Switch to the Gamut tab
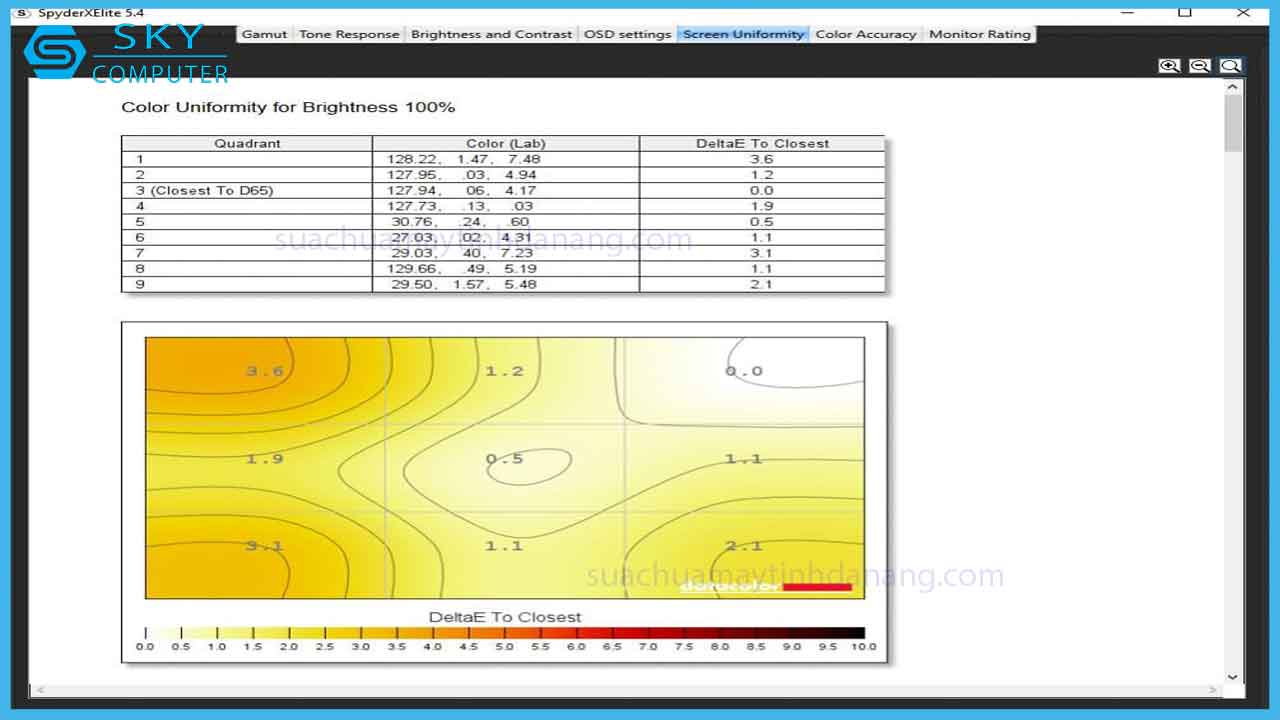 pos(263,33)
